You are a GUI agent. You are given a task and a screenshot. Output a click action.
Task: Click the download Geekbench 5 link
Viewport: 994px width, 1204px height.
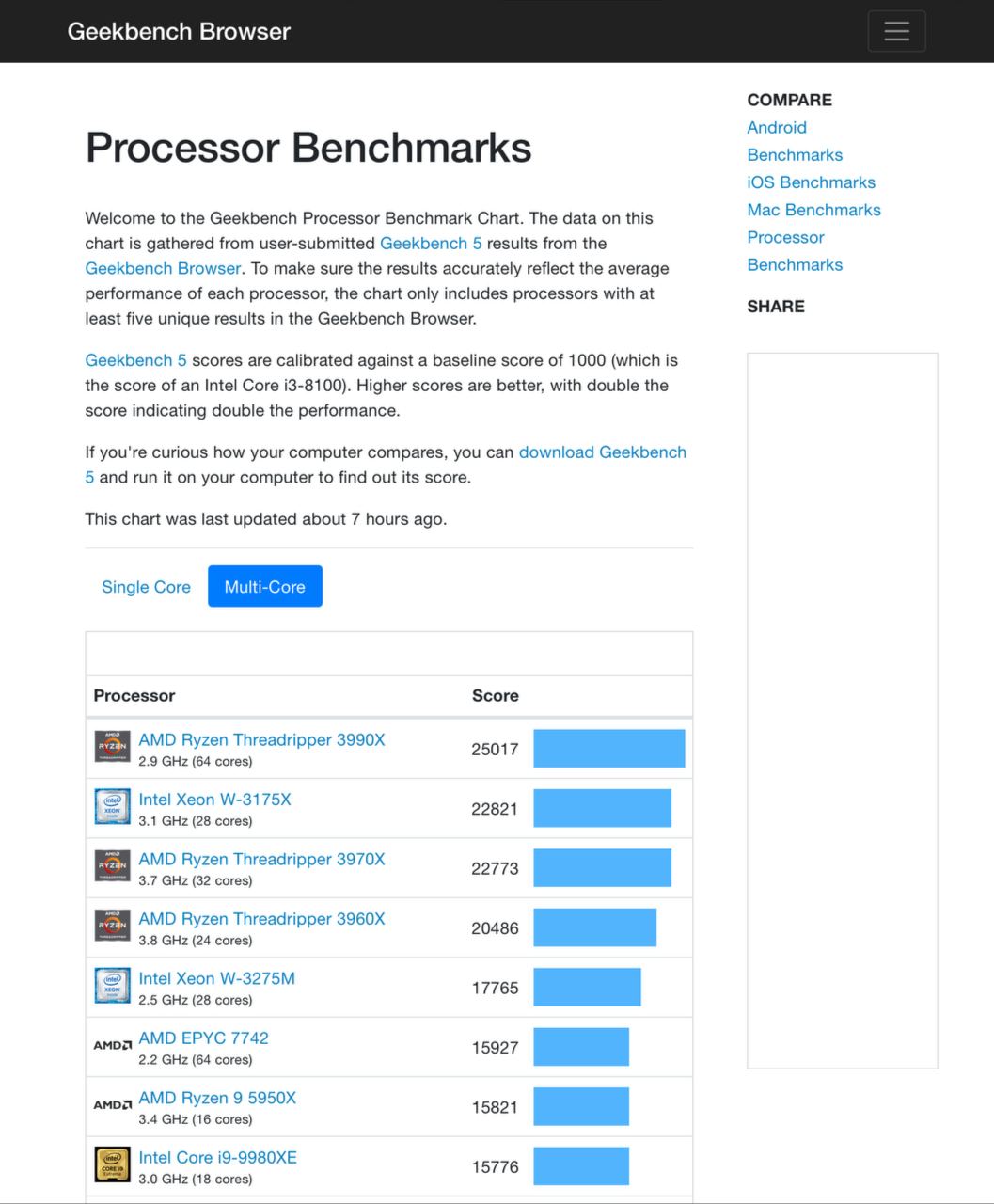tap(602, 452)
